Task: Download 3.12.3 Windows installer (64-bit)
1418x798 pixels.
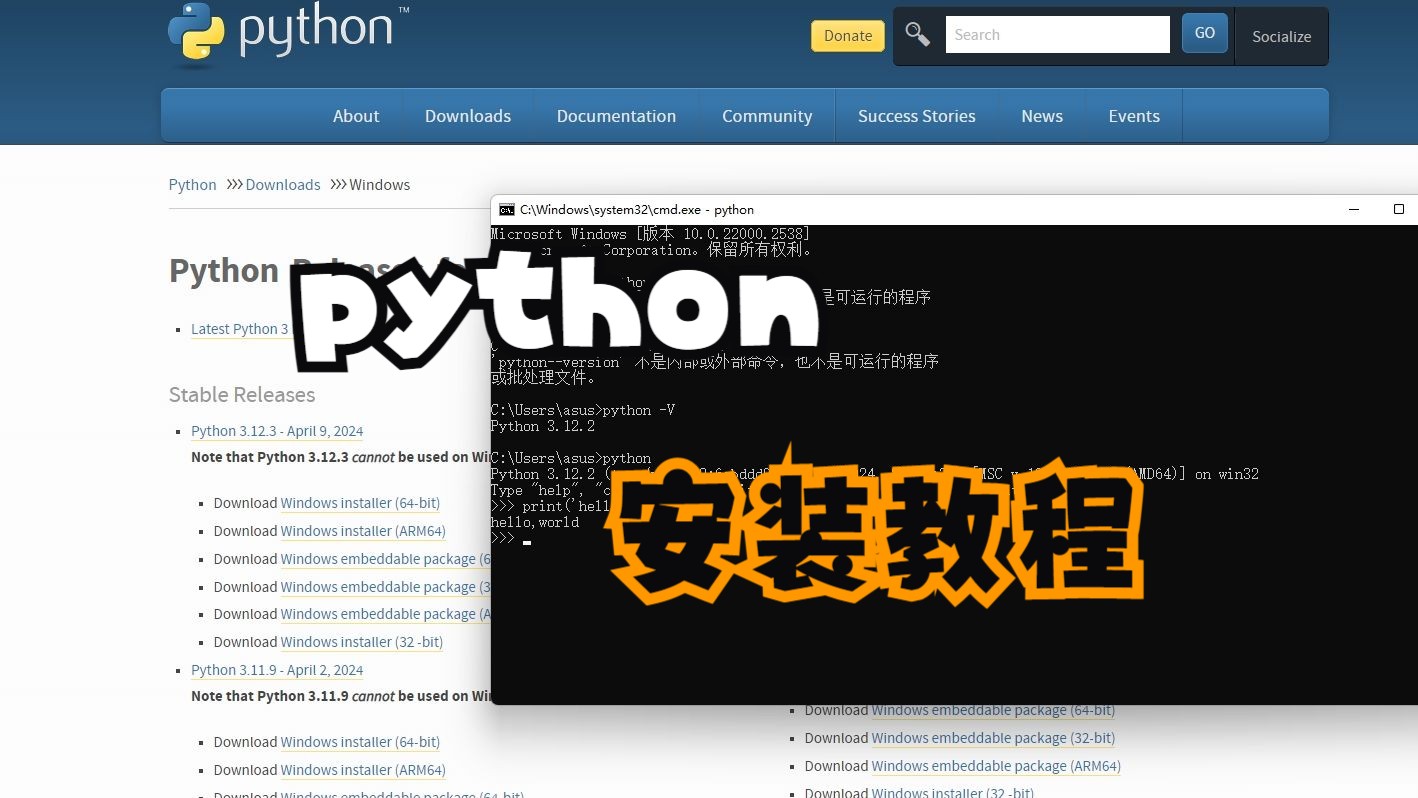Action: point(360,503)
